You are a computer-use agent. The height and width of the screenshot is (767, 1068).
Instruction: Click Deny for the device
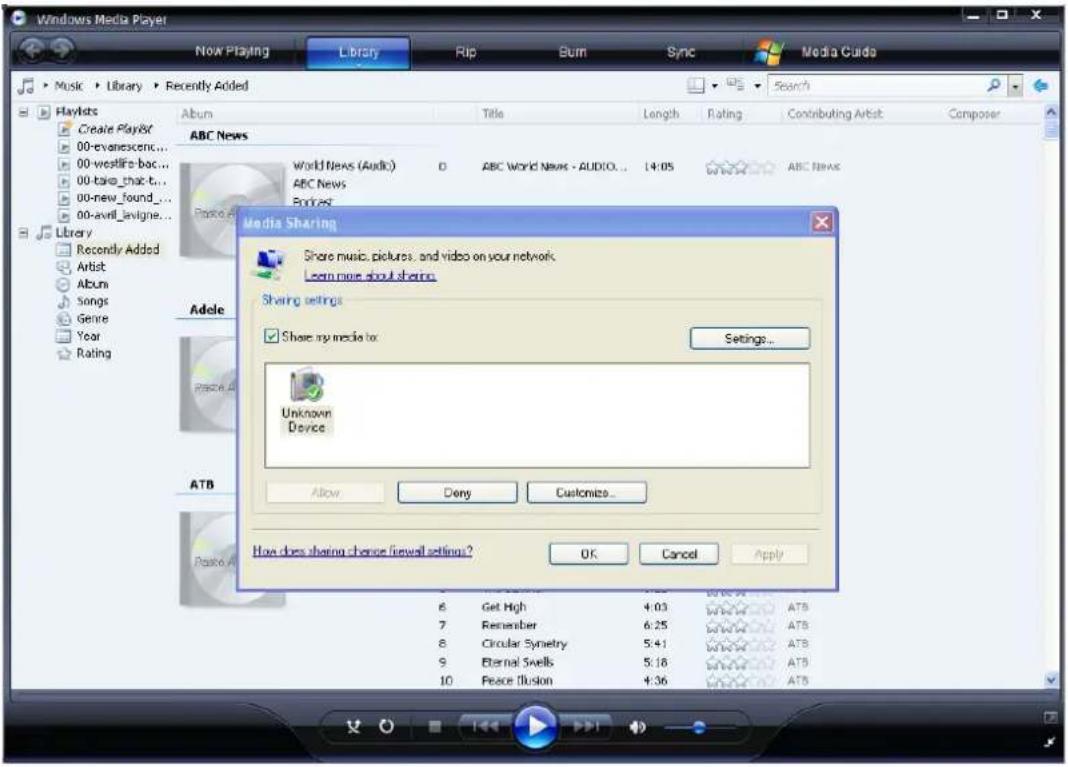[457, 492]
